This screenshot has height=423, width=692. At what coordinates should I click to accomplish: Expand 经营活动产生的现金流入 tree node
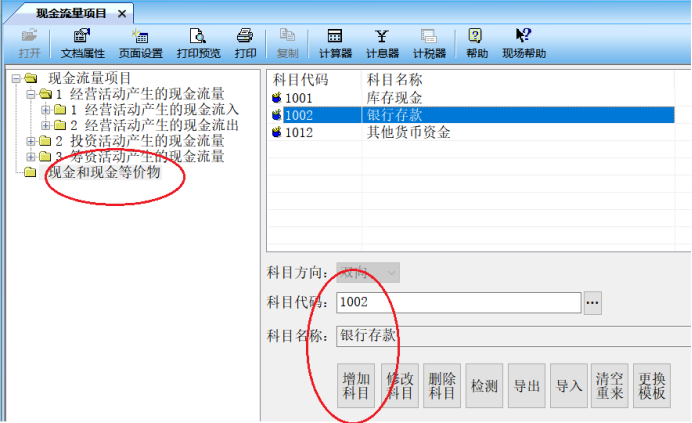(x=45, y=110)
